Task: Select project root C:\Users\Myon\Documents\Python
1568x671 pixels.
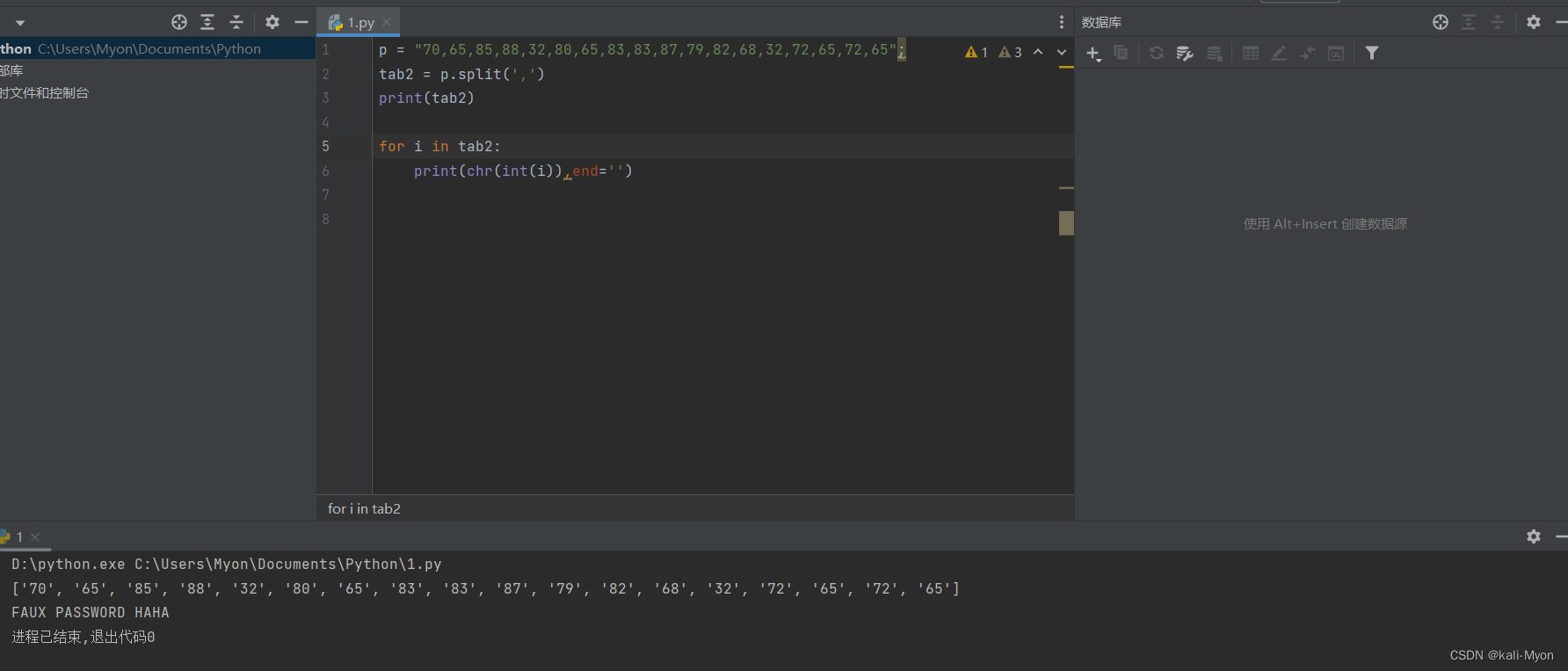Action: [x=157, y=48]
